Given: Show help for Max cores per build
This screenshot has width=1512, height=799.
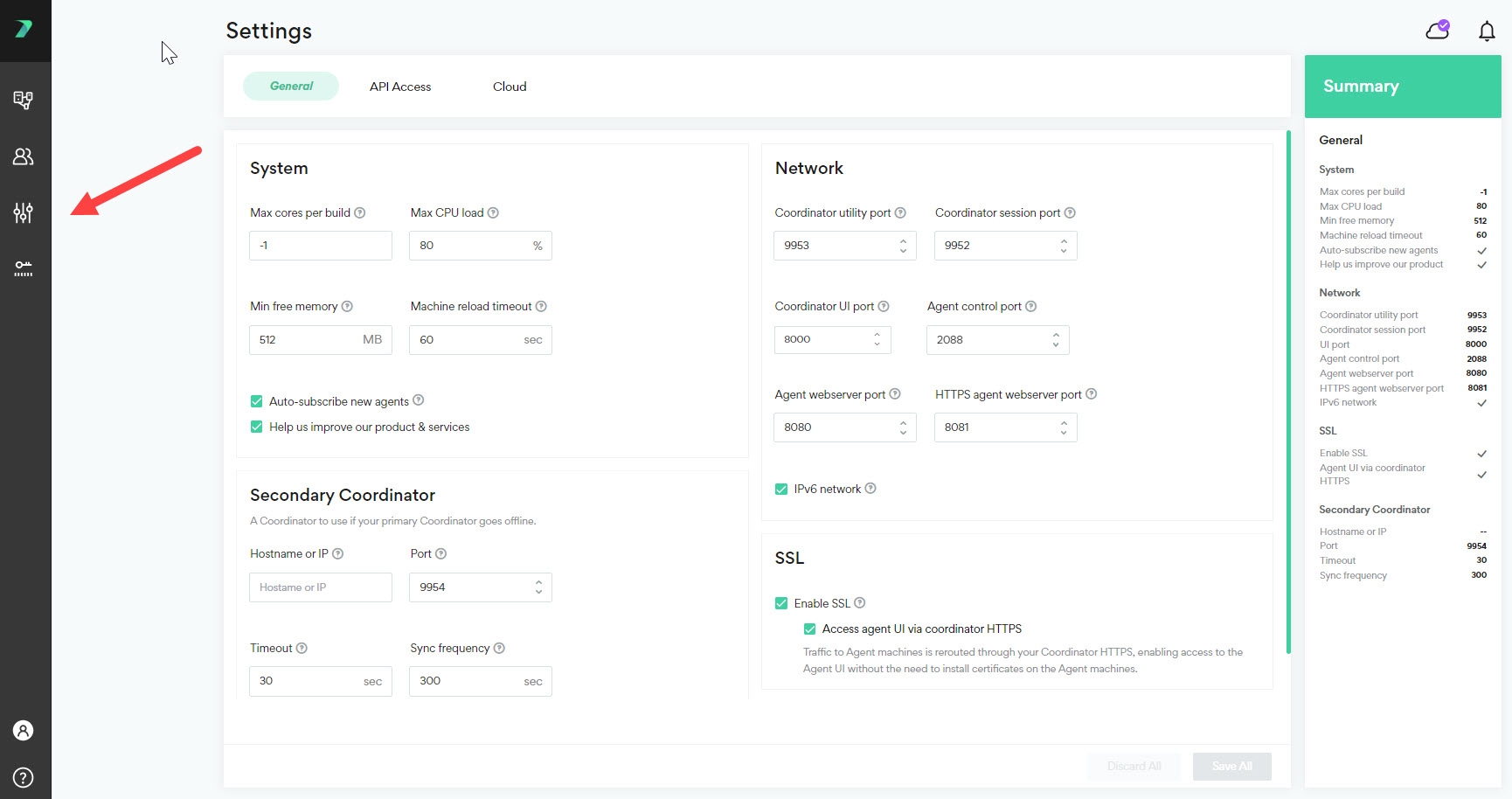Looking at the screenshot, I should click(x=360, y=212).
